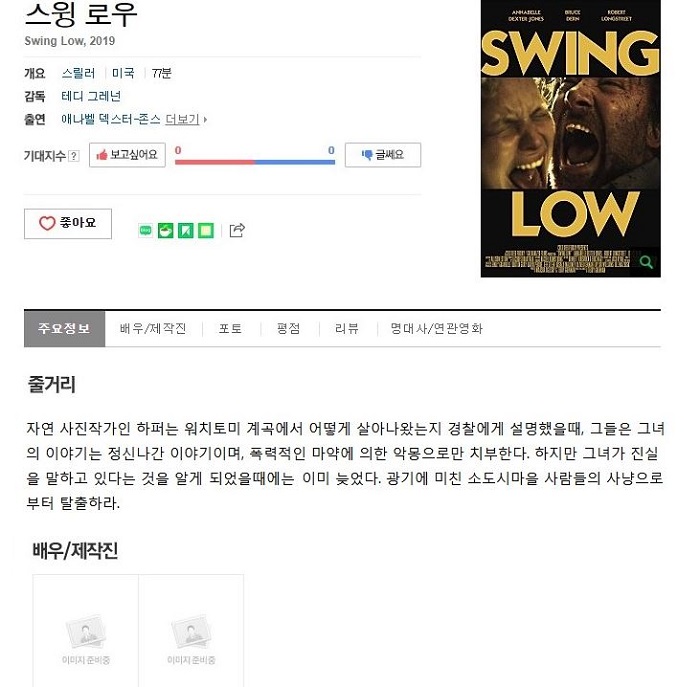The width and height of the screenshot is (700, 687).
Task: Vote 보고싶어요 thumbs-up button
Action: pyautogui.click(x=127, y=155)
